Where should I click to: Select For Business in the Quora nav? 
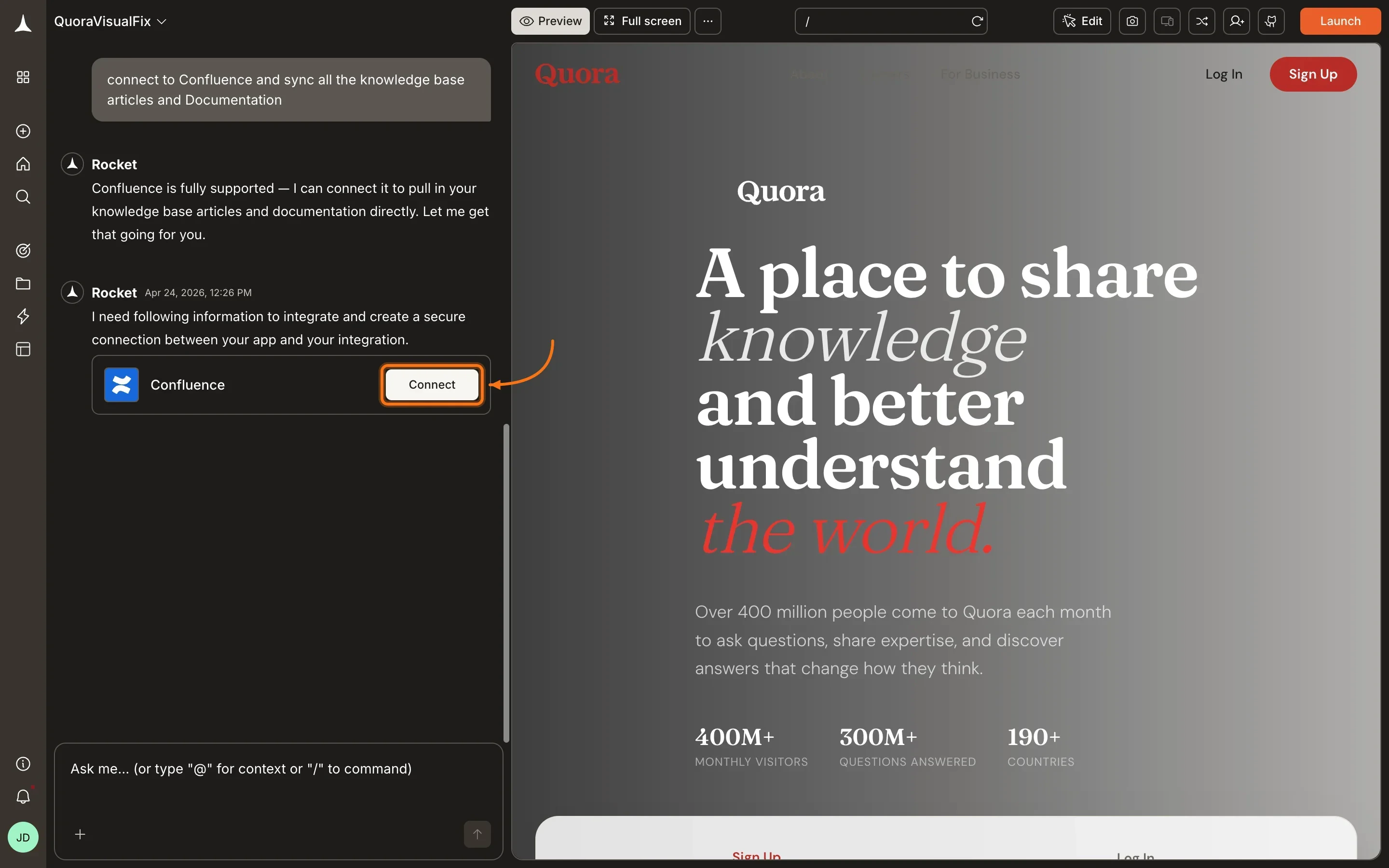[x=980, y=74]
